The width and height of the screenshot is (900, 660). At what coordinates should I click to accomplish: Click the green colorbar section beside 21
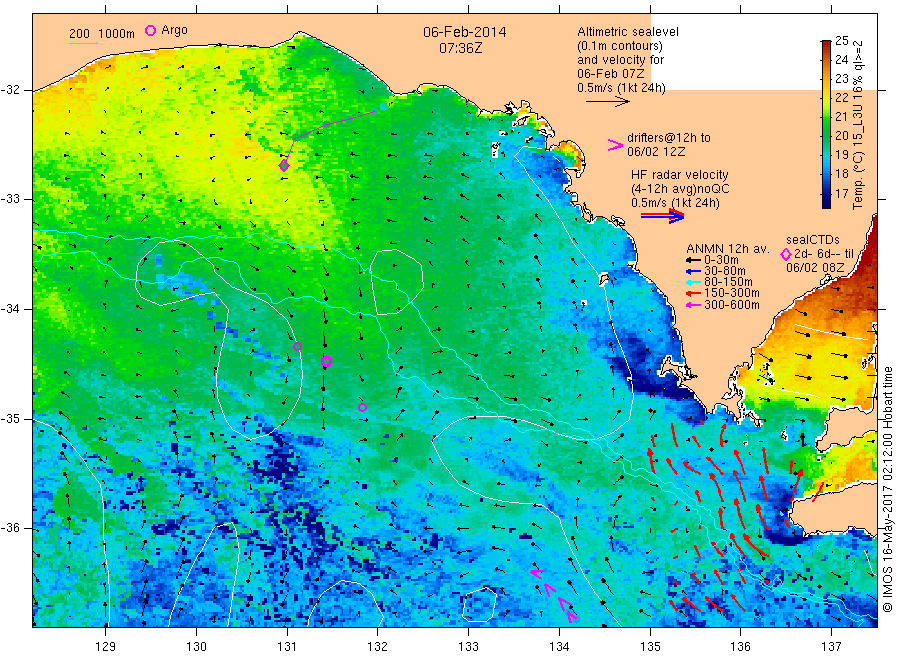point(826,117)
